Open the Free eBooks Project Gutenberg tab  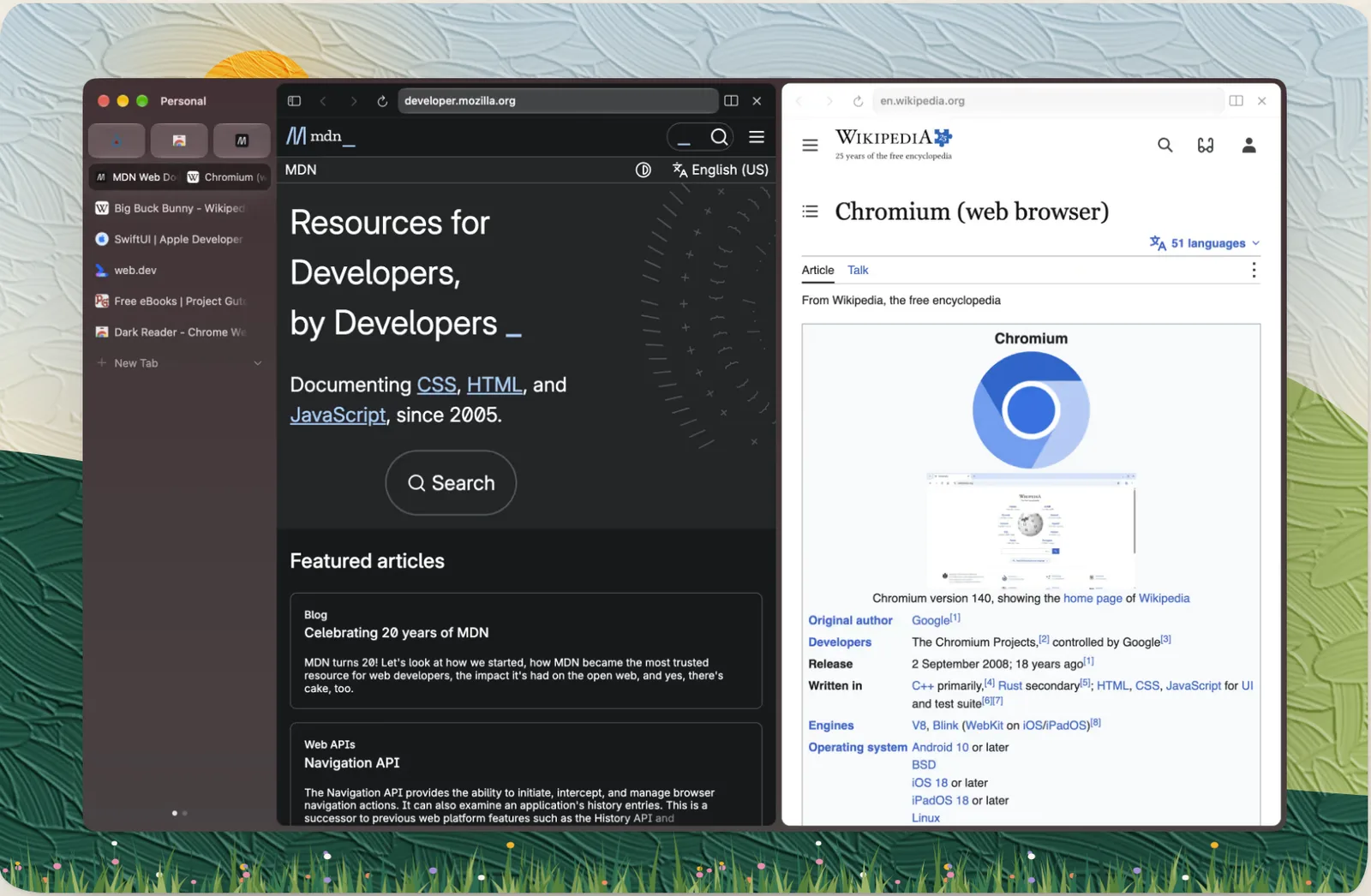click(179, 301)
